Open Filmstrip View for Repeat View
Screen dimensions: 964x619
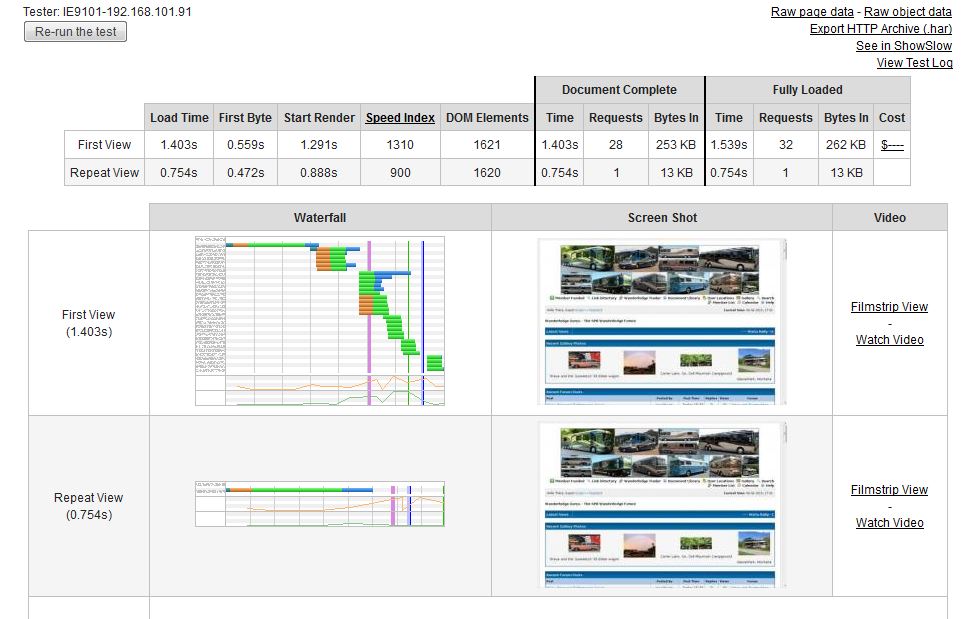click(889, 490)
